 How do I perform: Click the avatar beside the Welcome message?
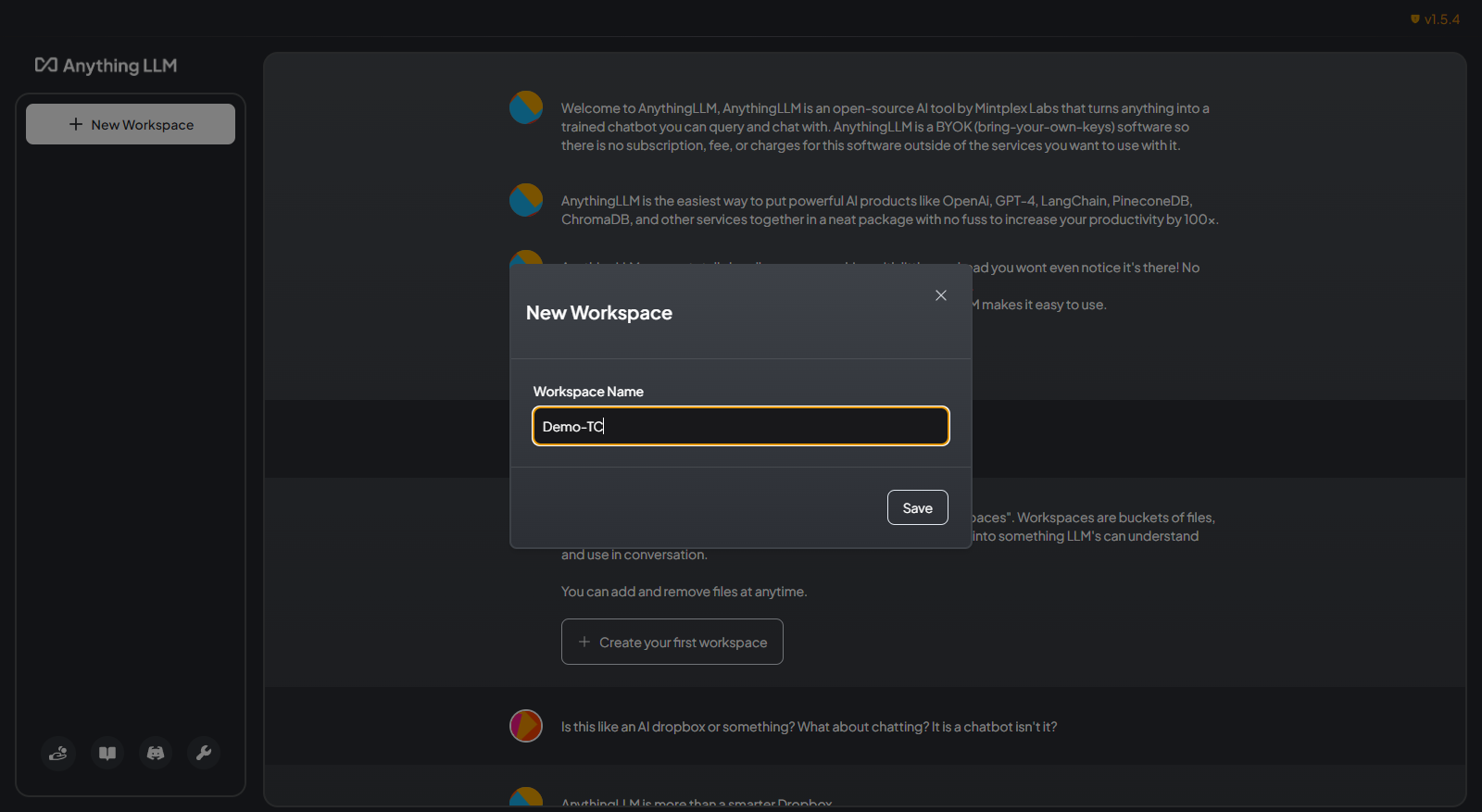526,107
